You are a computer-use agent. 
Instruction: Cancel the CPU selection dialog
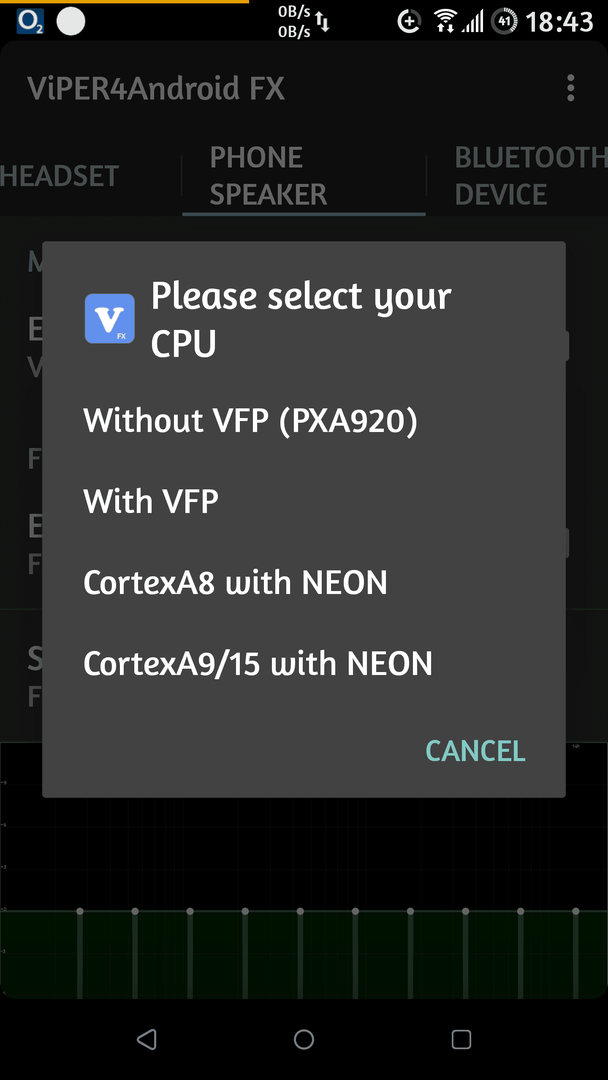coord(475,751)
